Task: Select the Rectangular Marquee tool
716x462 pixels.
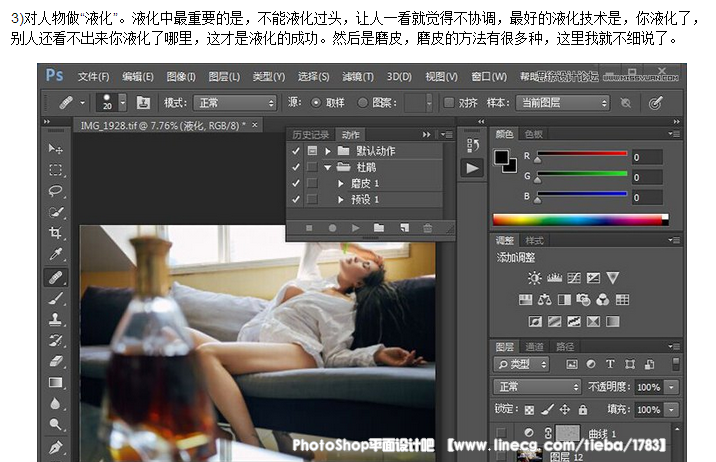Action: tap(56, 170)
